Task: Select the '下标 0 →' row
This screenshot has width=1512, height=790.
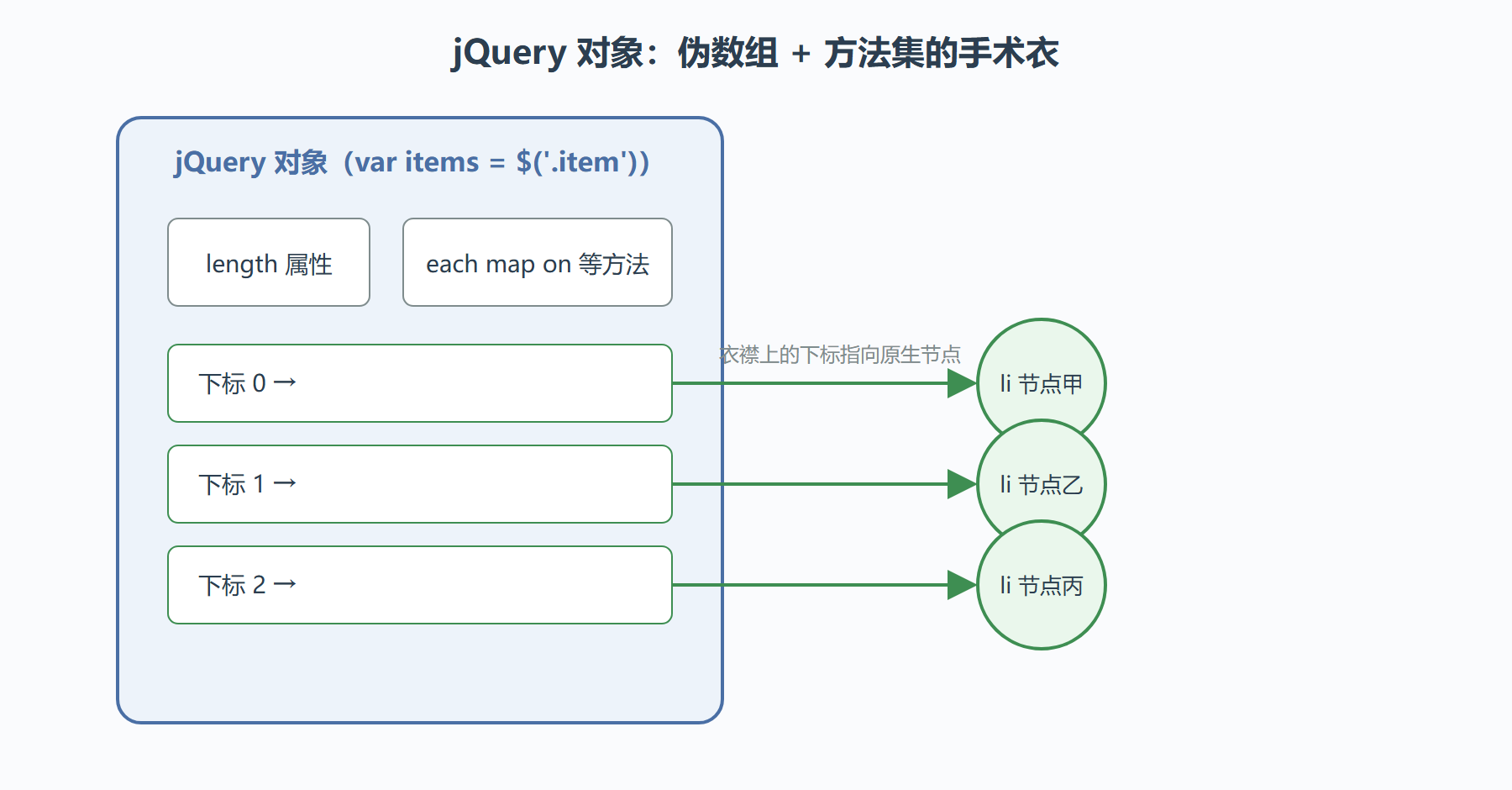Action: click(420, 383)
